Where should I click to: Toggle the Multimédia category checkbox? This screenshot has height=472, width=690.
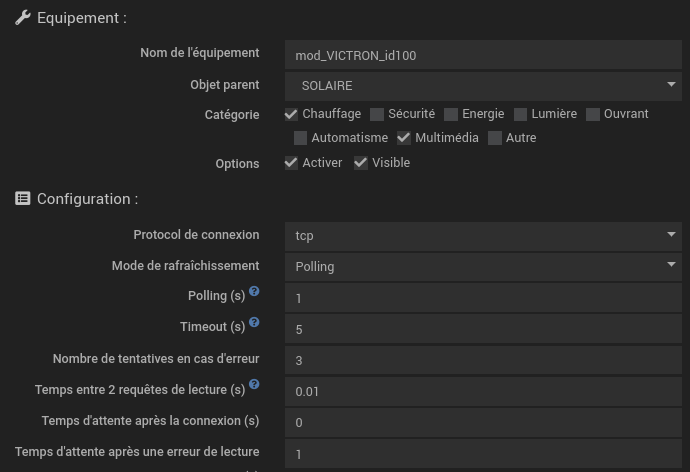(x=404, y=139)
